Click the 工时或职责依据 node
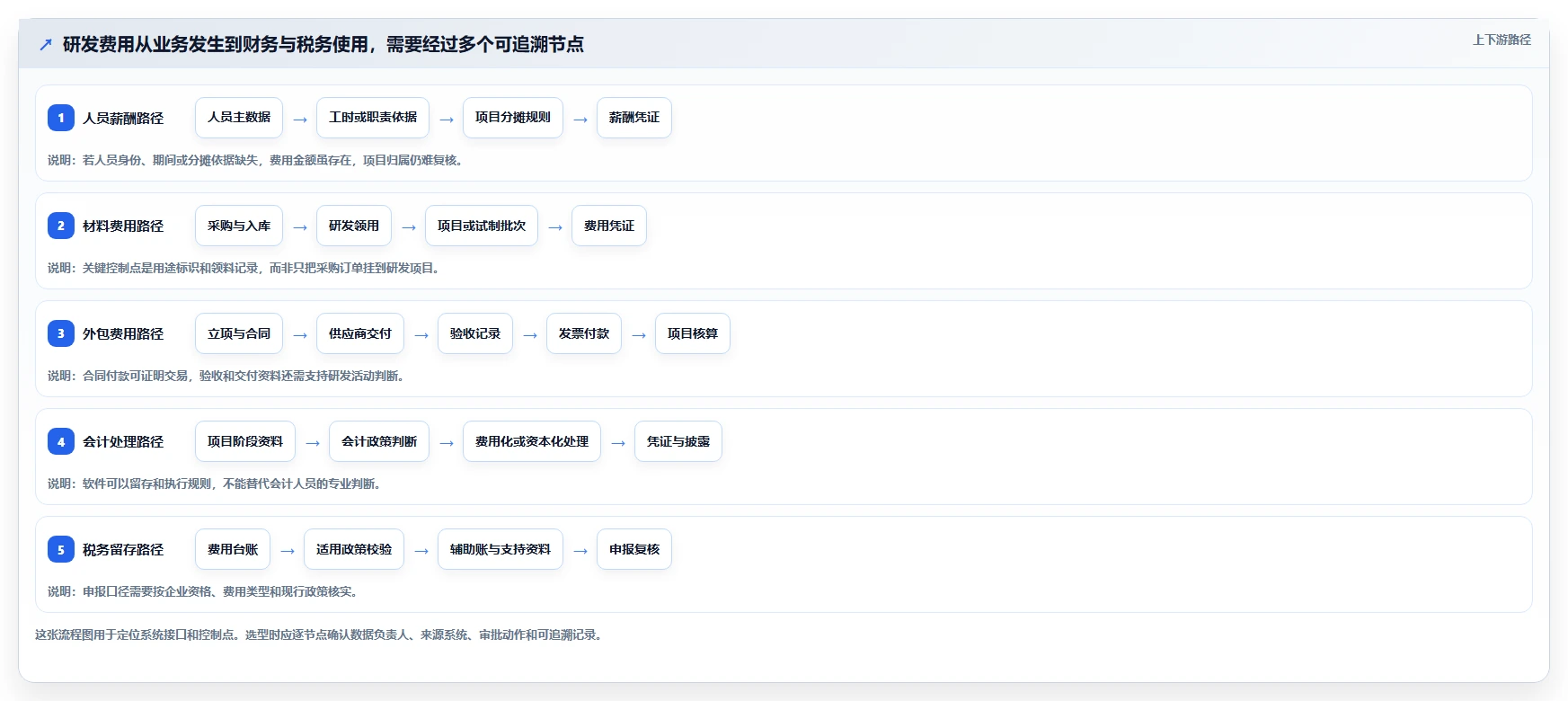Screen dimensions: 1568x701 pos(373,118)
